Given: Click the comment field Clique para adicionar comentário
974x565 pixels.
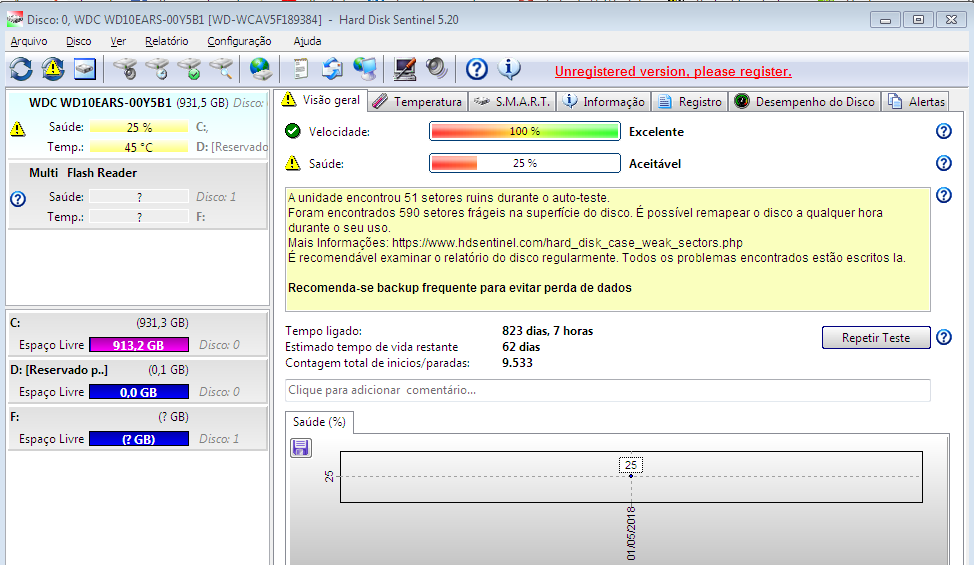Looking at the screenshot, I should click(608, 391).
